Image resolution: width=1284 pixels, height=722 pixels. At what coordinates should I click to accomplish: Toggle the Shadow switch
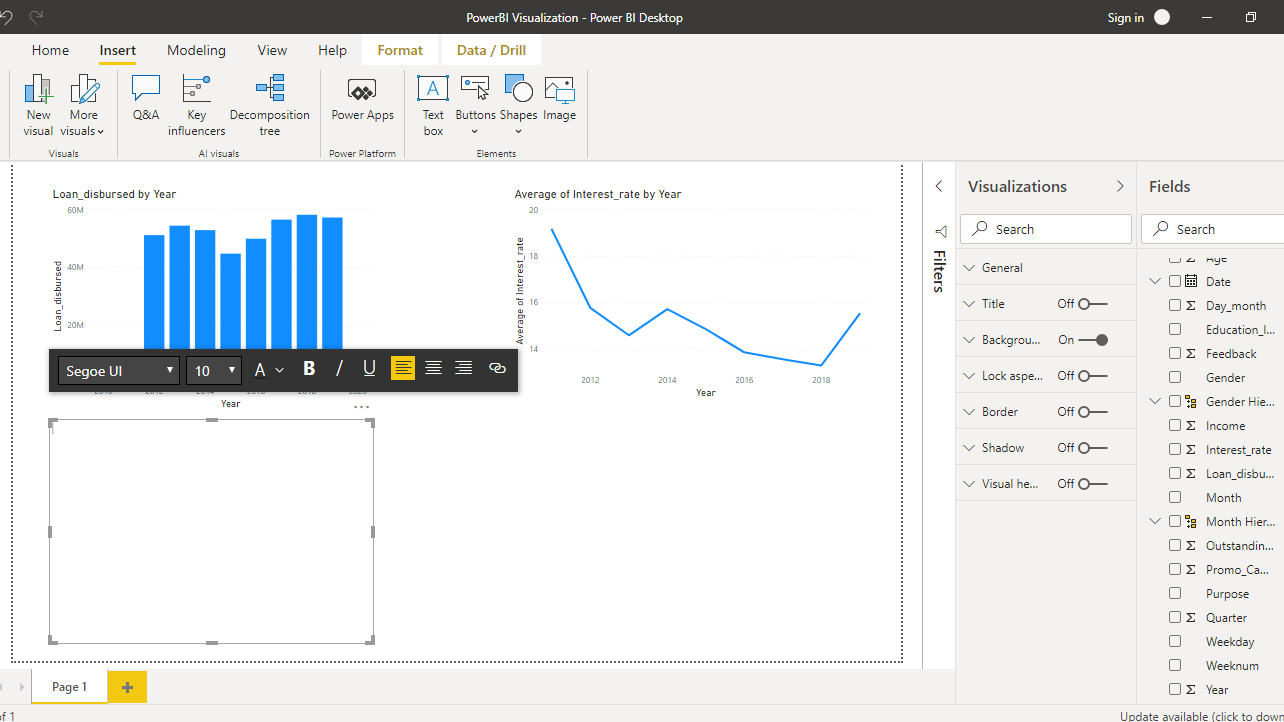point(1092,448)
